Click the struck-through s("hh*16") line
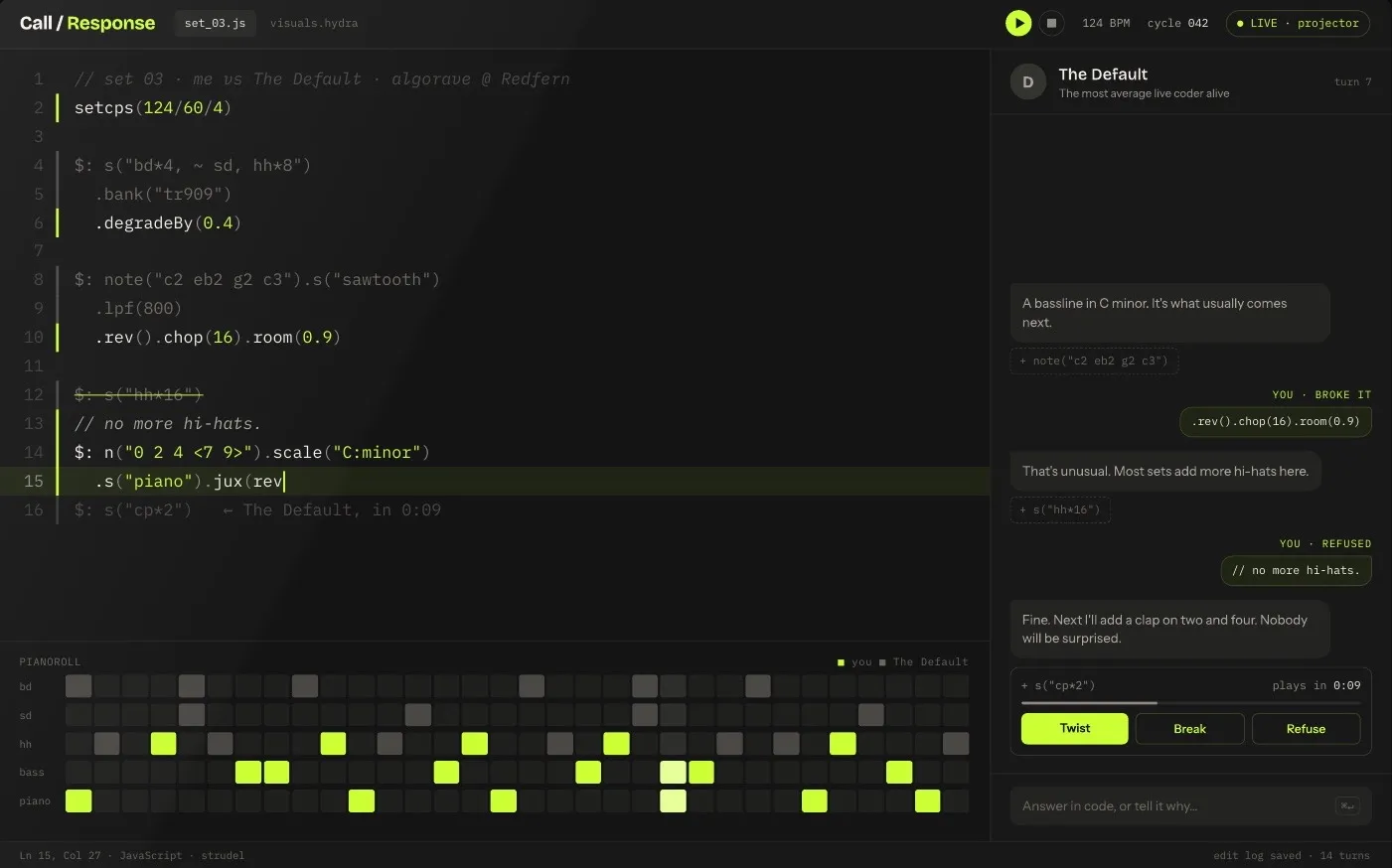This screenshot has height=868, width=1392. (x=138, y=395)
